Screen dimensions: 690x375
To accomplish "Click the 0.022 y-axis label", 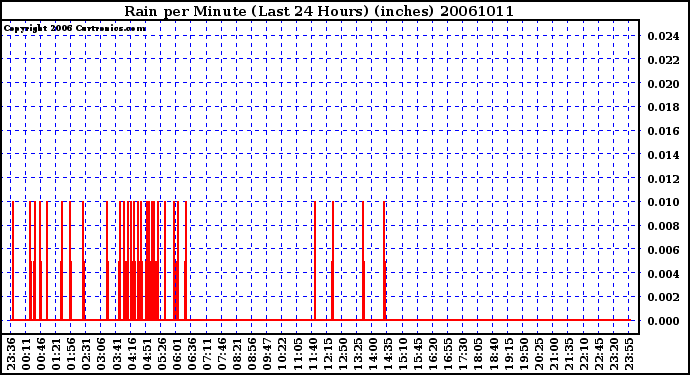I will (x=663, y=60).
